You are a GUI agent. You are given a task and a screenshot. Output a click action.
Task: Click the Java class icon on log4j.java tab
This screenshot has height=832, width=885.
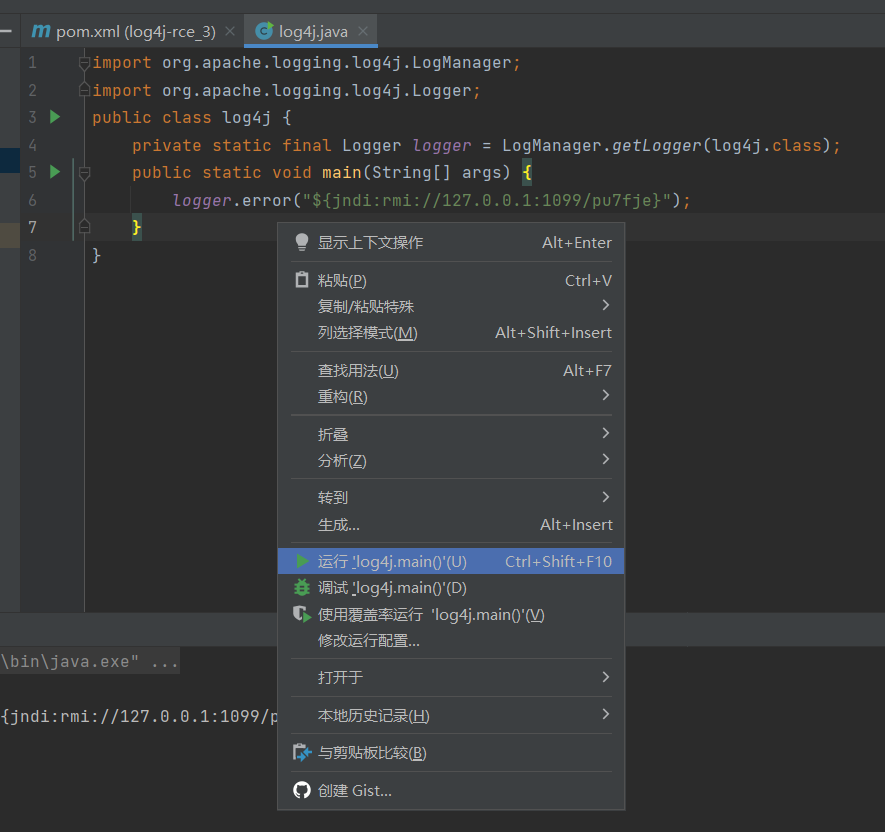click(264, 30)
